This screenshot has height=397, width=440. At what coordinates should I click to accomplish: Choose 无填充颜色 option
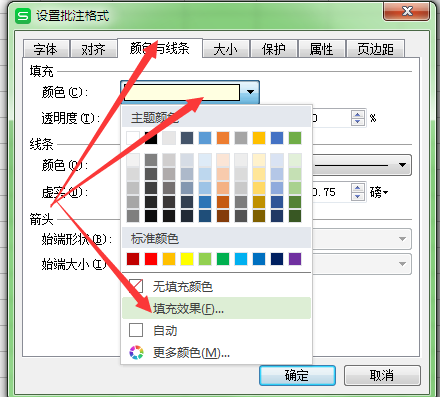[x=217, y=286]
